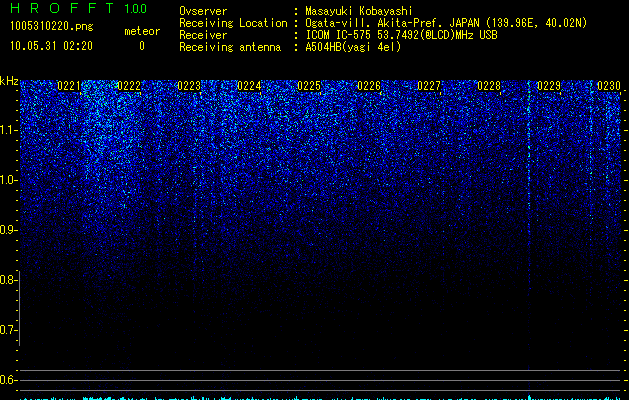Click frequency axis label 1.1
Screen dimensions: 629x400
click(9, 130)
